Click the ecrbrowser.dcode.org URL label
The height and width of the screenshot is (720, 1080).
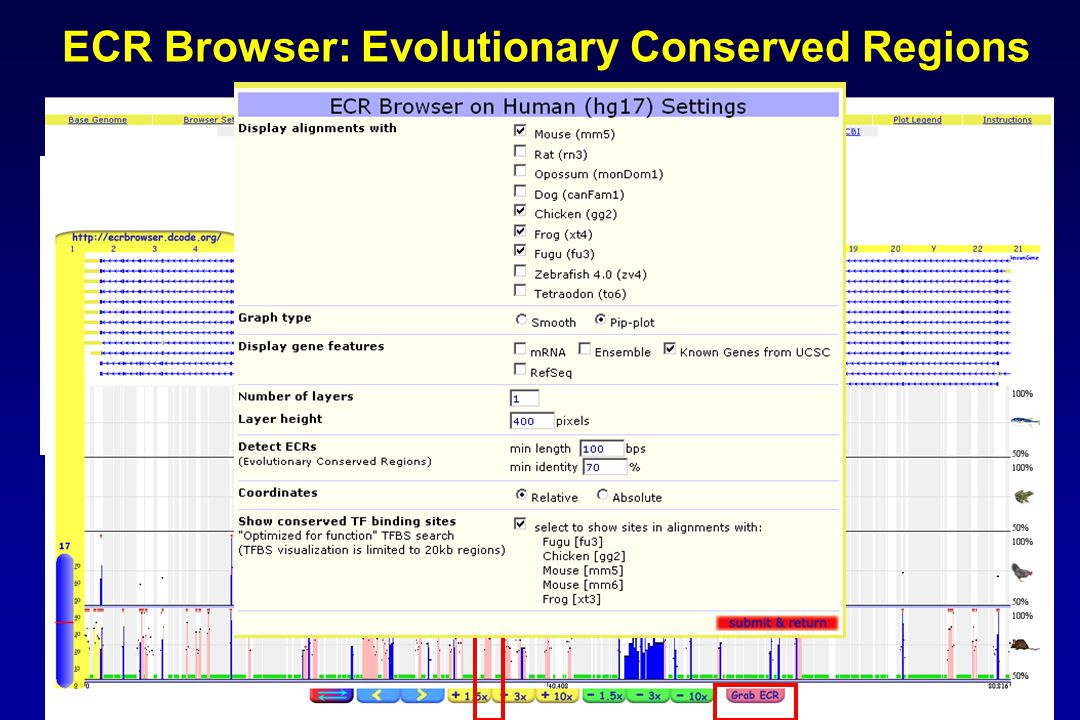coord(147,238)
